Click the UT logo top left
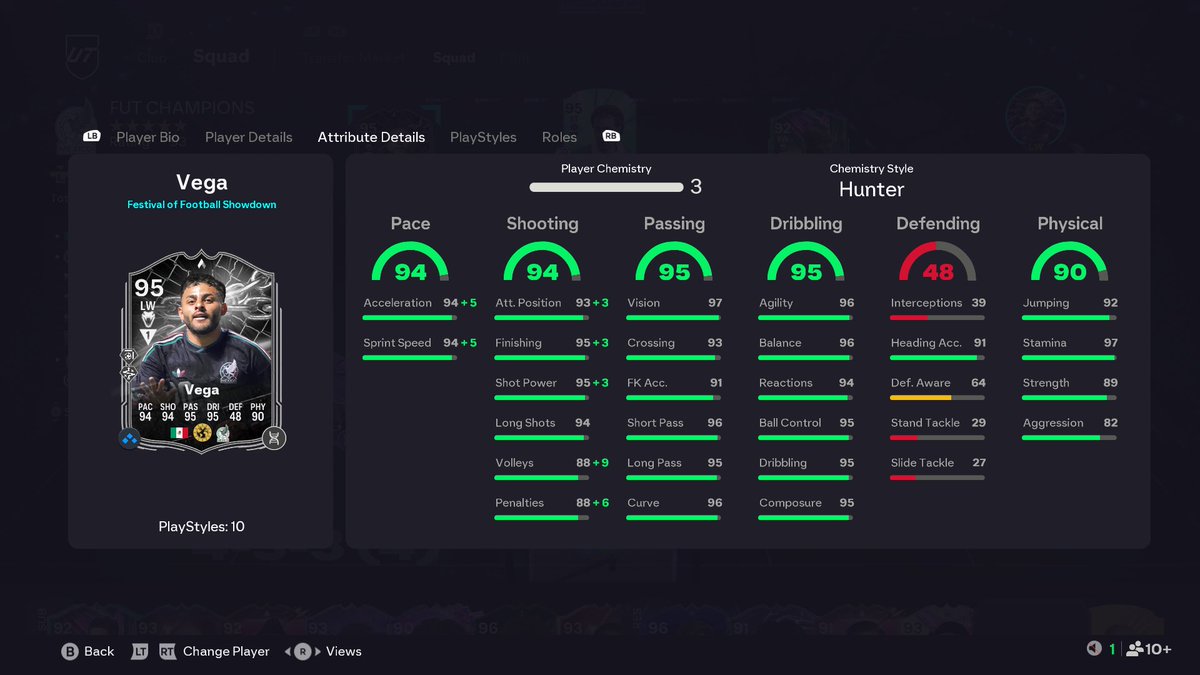Viewport: 1200px width, 675px height. [82, 55]
